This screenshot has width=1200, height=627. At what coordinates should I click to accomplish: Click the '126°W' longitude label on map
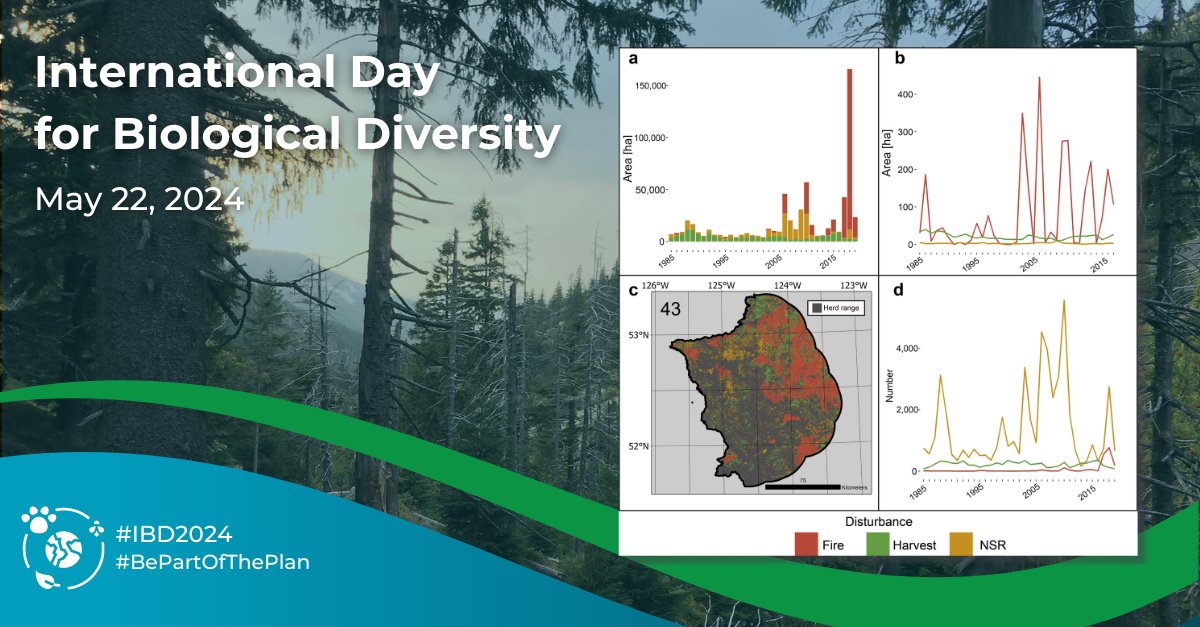(x=655, y=285)
